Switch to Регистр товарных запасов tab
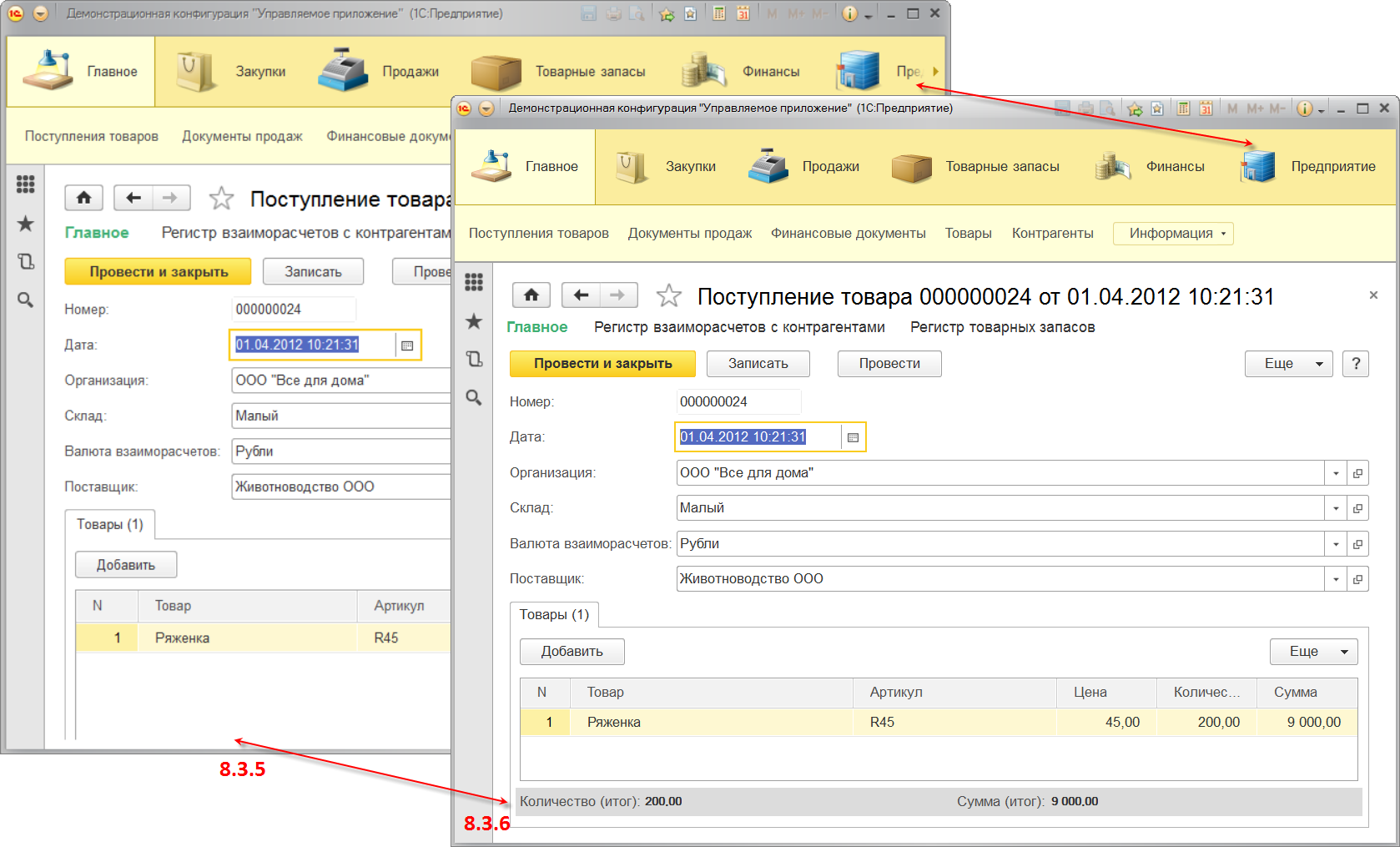This screenshot has height=847, width=1400. [1003, 327]
